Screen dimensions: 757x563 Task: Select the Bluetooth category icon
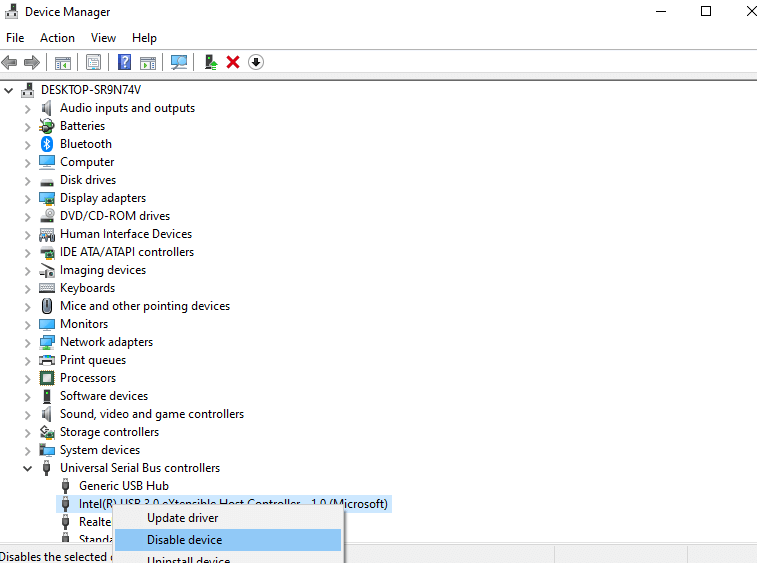point(47,144)
